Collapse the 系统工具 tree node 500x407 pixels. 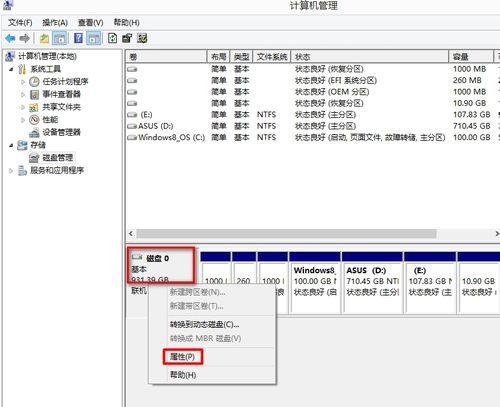(x=11, y=69)
